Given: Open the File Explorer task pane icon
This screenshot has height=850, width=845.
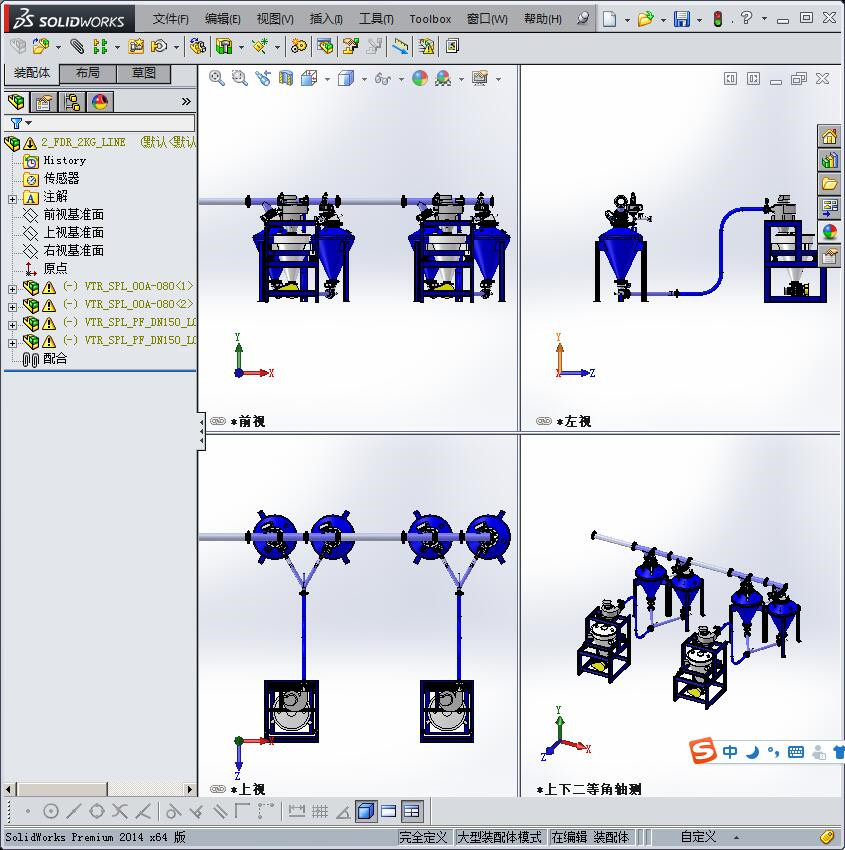Looking at the screenshot, I should (829, 184).
